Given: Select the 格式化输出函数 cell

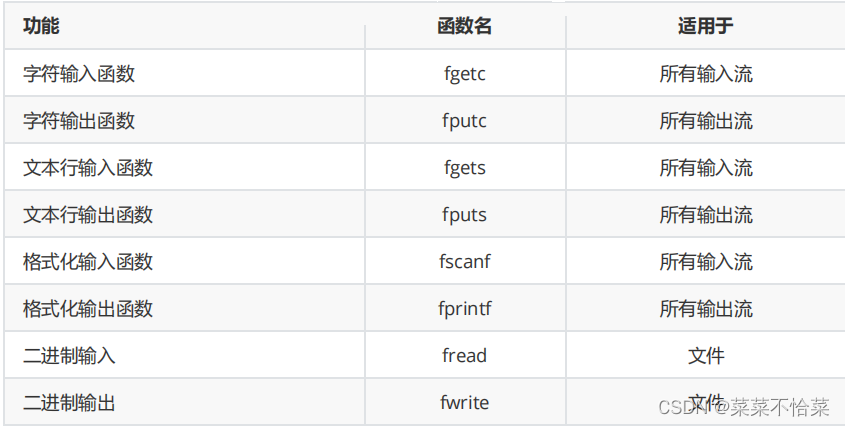Looking at the screenshot, I should point(88,309).
